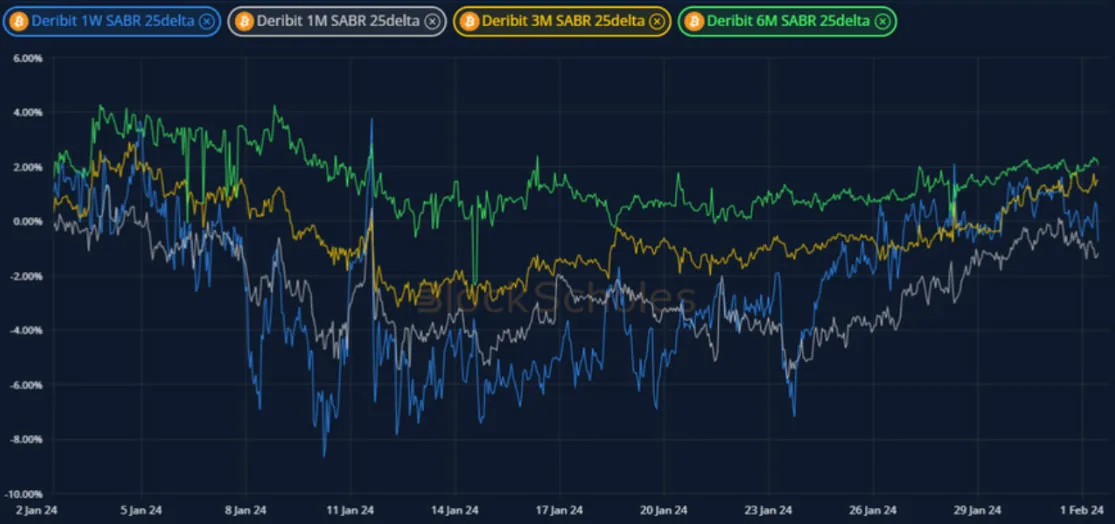Click the 5 Jan 24 date label
1115x524 pixels.
pyautogui.click(x=141, y=510)
